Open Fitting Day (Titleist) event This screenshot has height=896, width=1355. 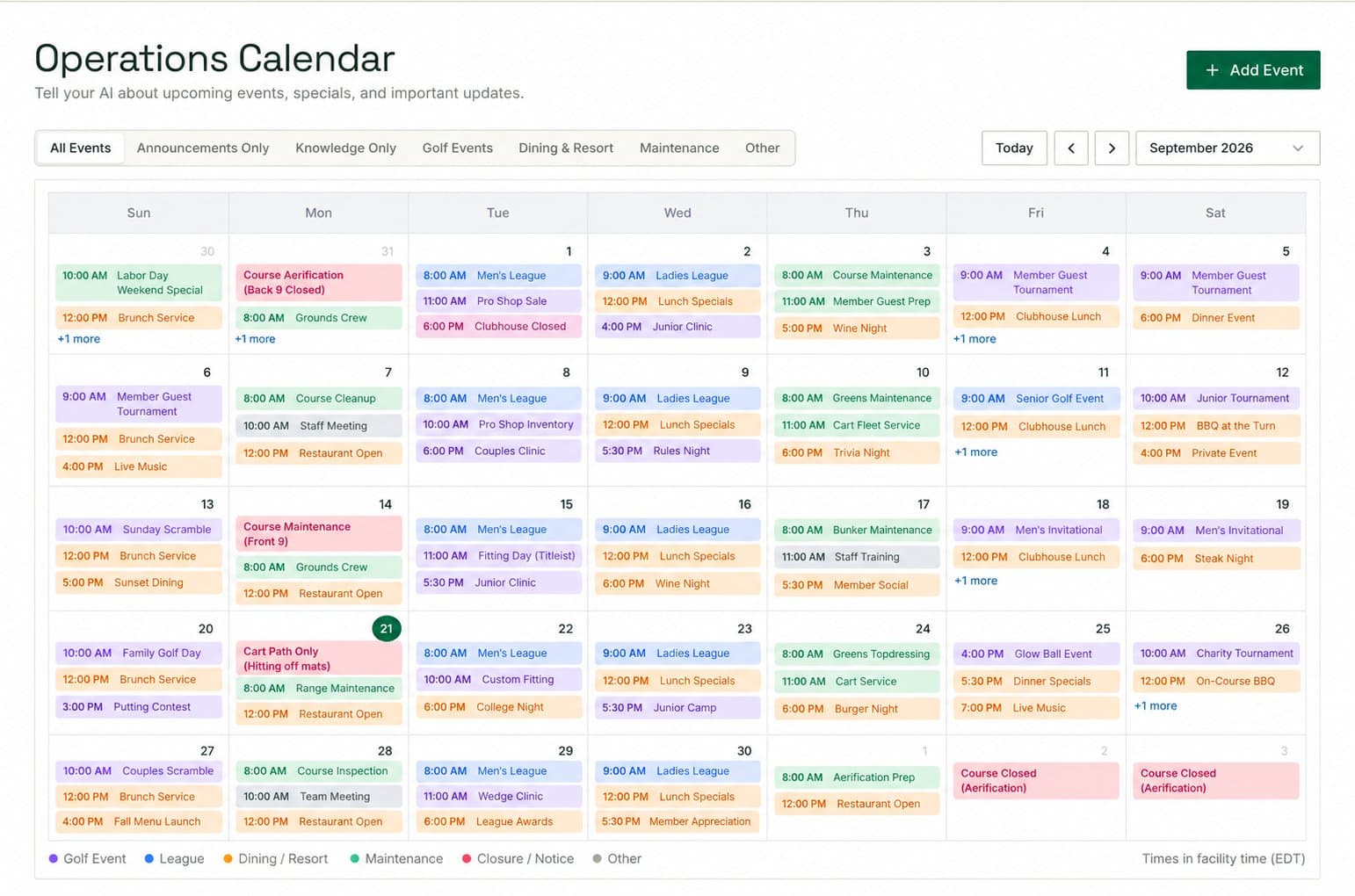coord(498,556)
